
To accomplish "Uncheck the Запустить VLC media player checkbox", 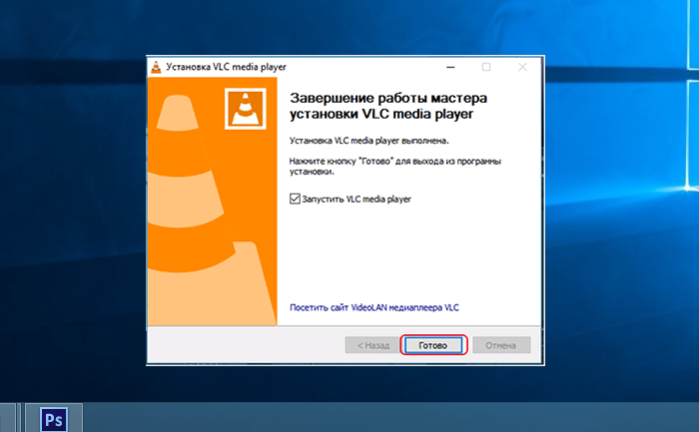I will point(295,199).
